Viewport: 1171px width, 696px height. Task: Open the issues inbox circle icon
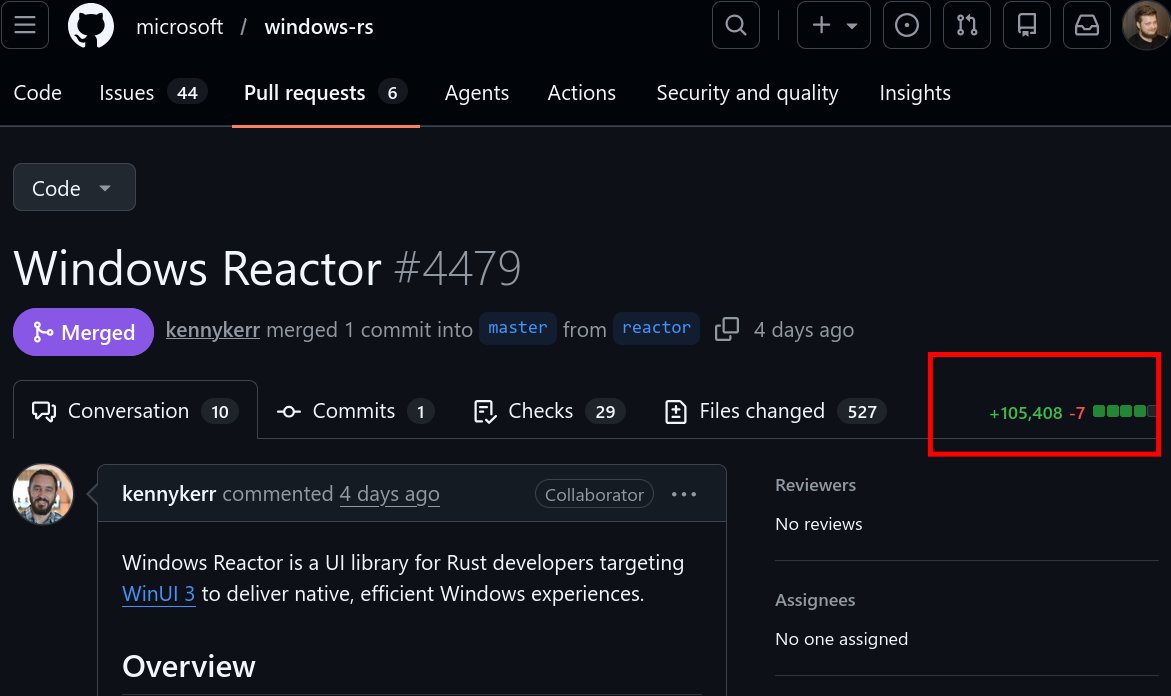[x=907, y=25]
